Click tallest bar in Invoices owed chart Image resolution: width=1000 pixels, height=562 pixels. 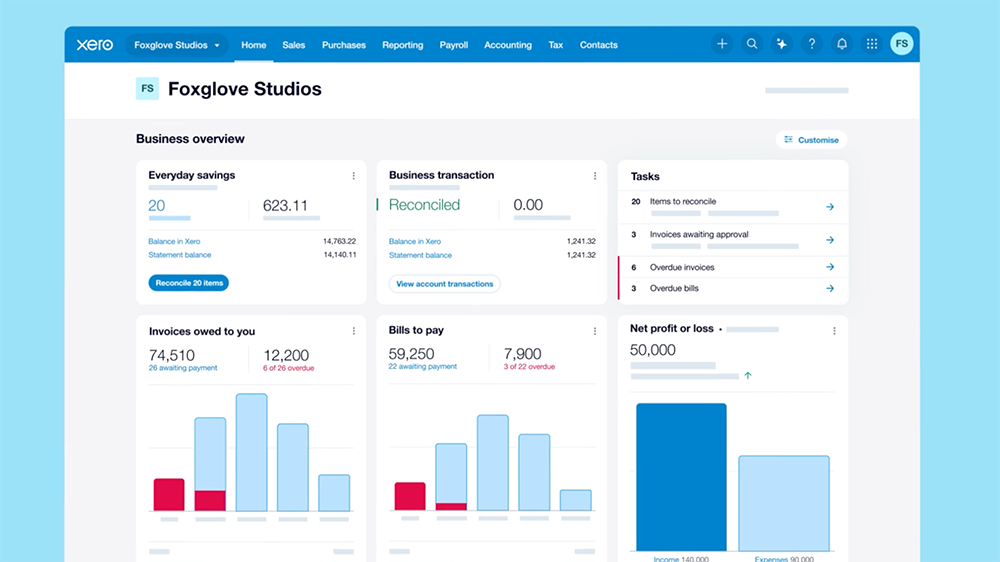tap(251, 452)
